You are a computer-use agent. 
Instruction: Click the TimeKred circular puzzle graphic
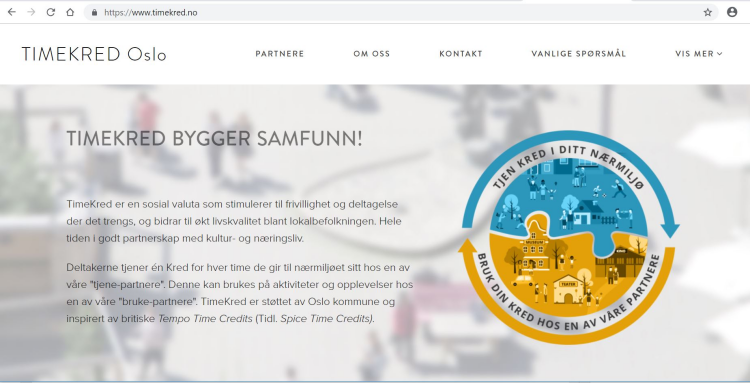[x=569, y=237]
